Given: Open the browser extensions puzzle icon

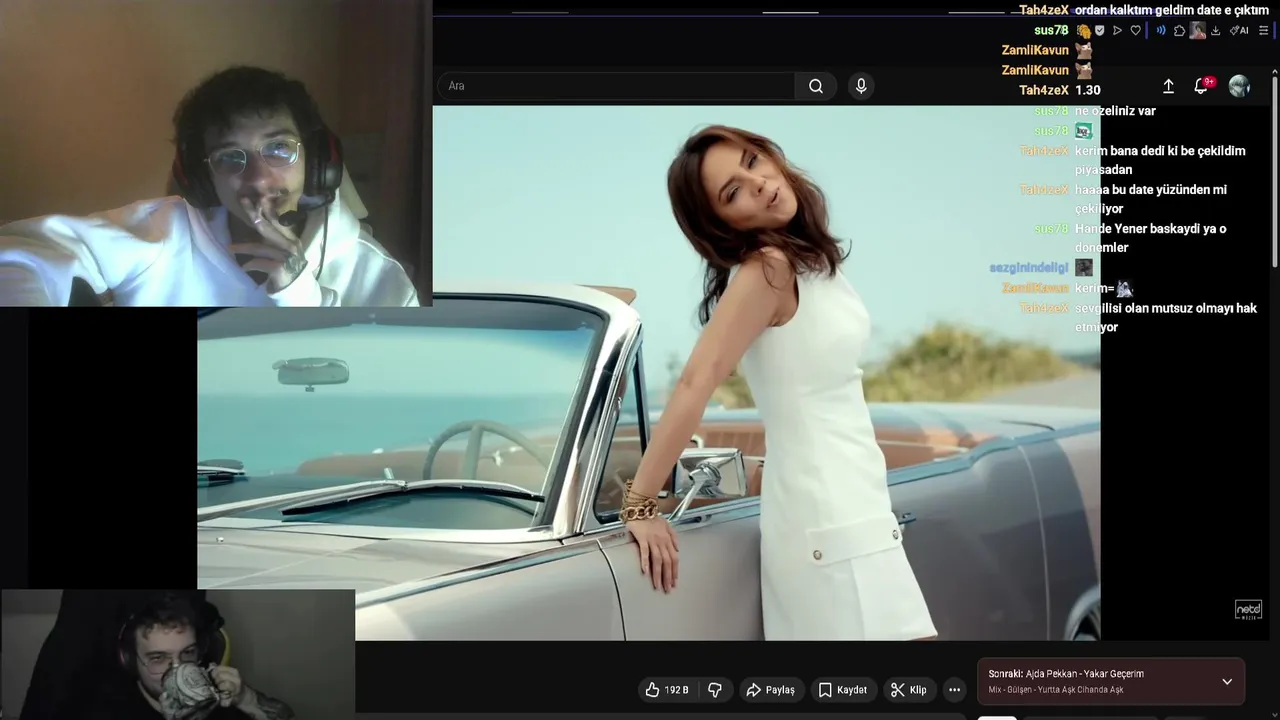Looking at the screenshot, I should (x=1179, y=31).
